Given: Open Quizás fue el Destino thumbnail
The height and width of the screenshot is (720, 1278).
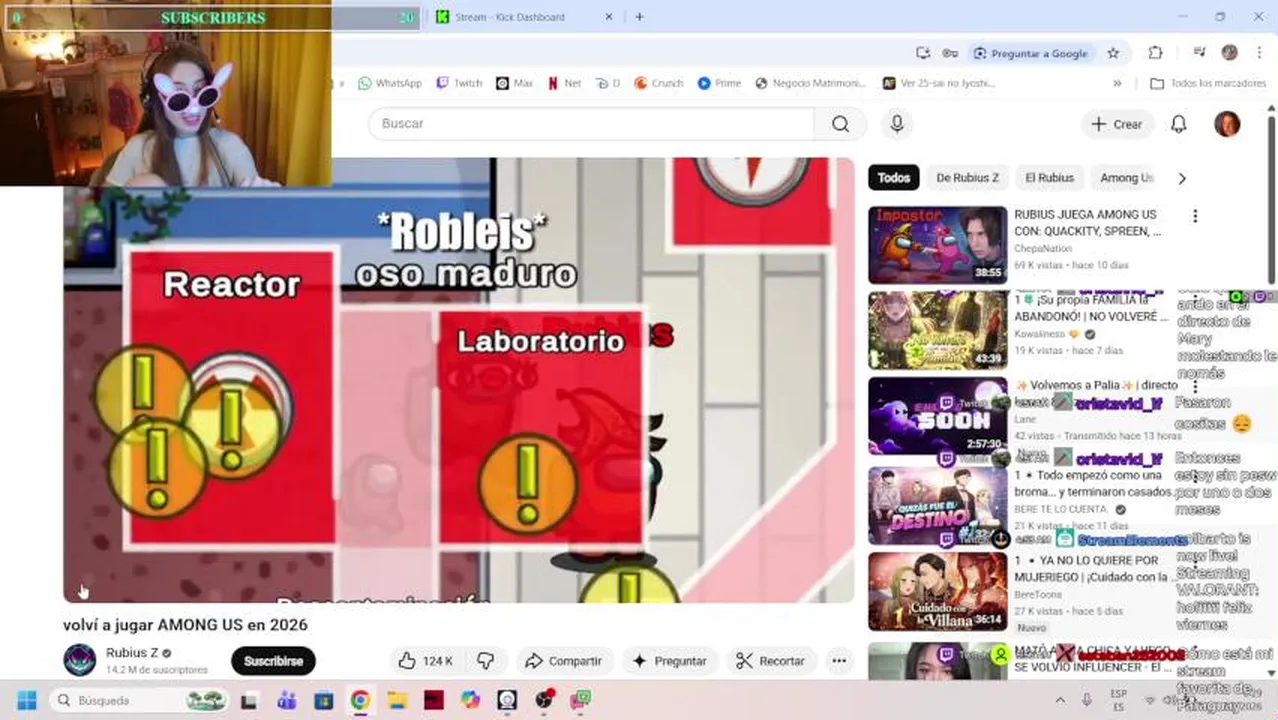Looking at the screenshot, I should coord(937,505).
